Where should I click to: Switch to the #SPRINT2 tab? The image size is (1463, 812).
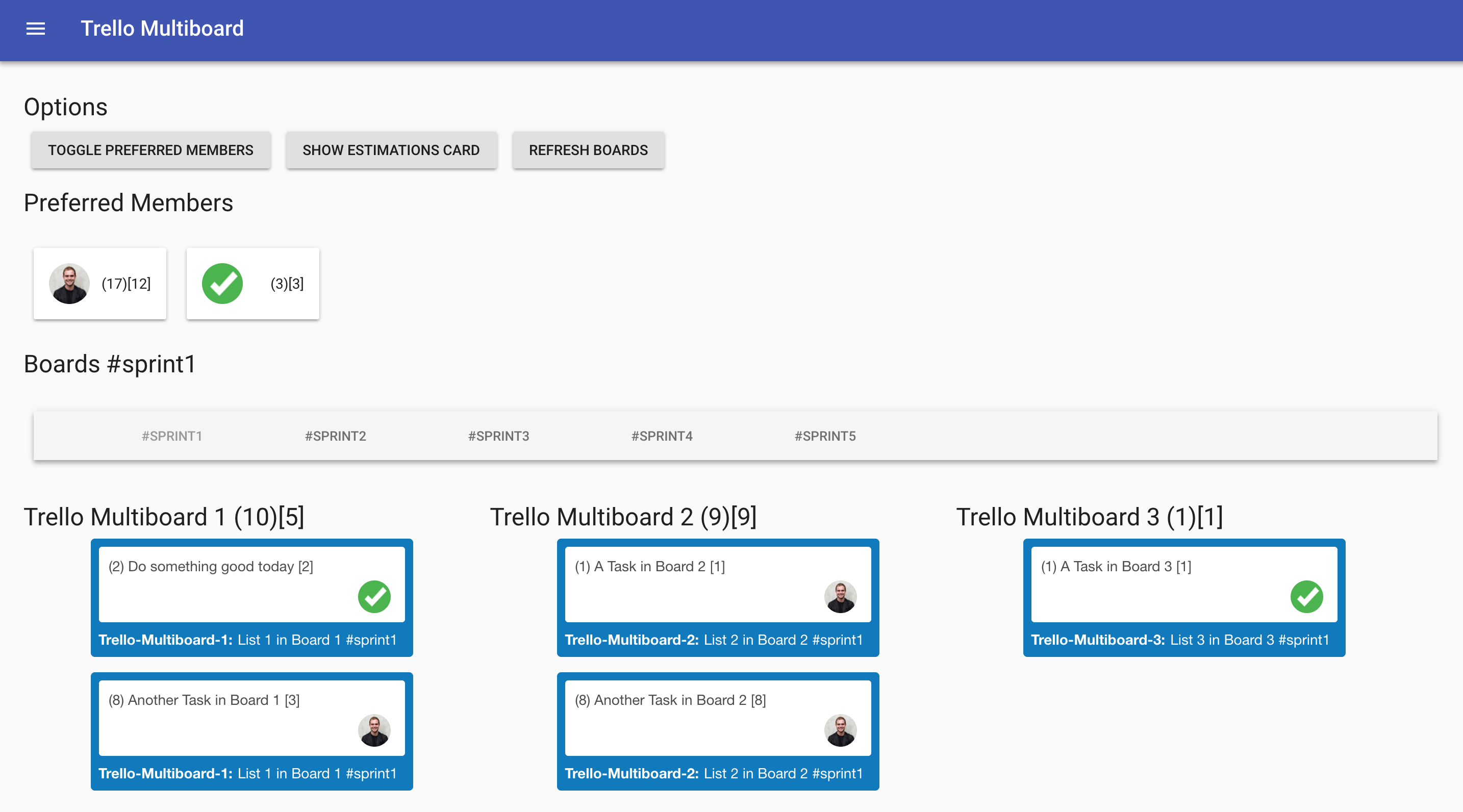(x=335, y=436)
